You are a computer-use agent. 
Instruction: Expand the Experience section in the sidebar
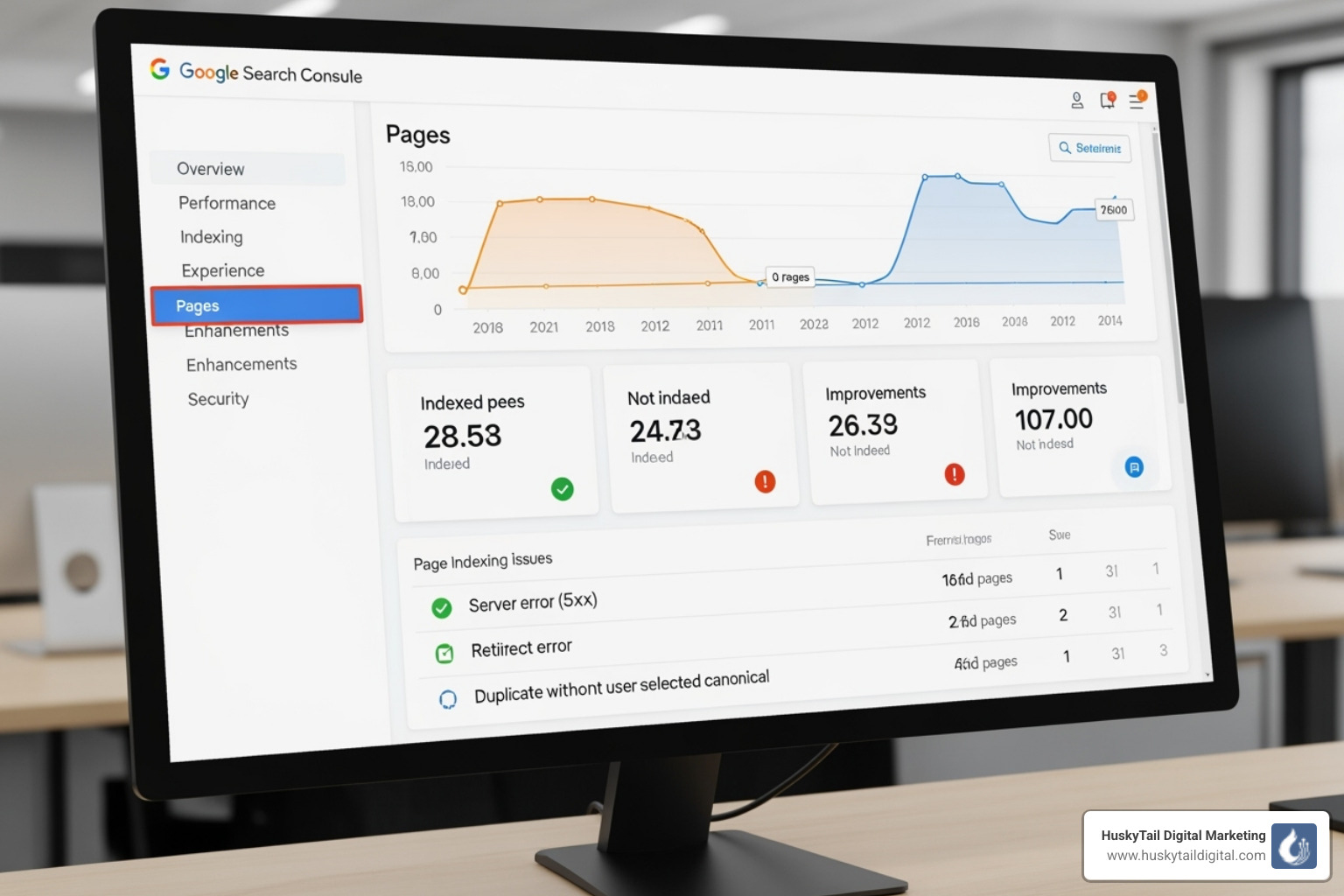tap(223, 270)
